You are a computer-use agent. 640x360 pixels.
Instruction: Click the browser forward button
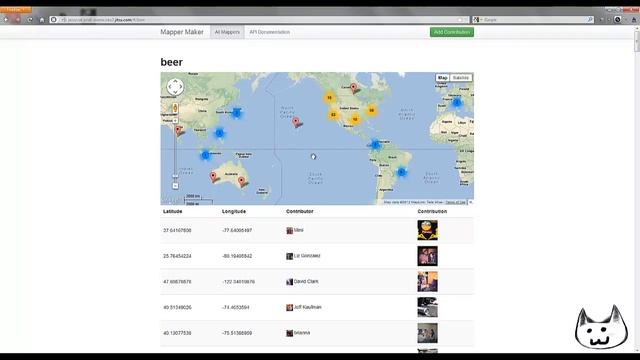coord(18,19)
